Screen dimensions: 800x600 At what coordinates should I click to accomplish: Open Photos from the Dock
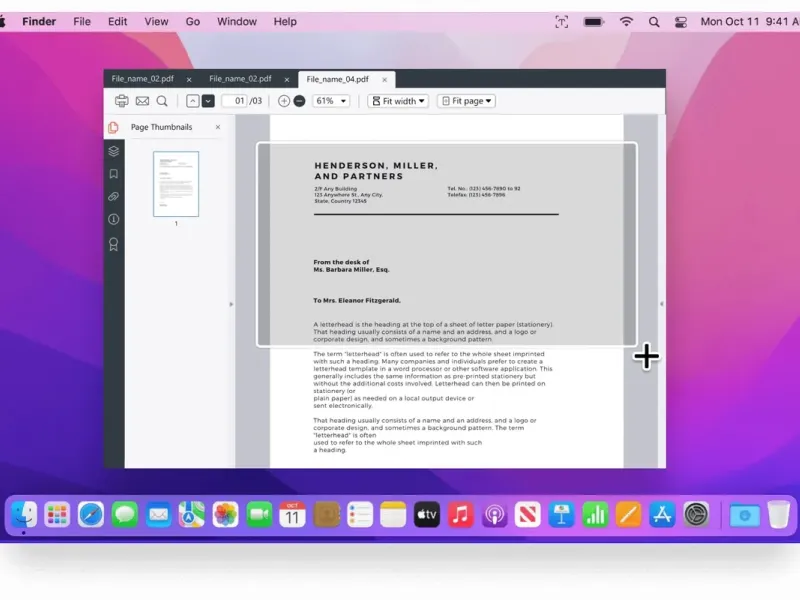tap(226, 514)
